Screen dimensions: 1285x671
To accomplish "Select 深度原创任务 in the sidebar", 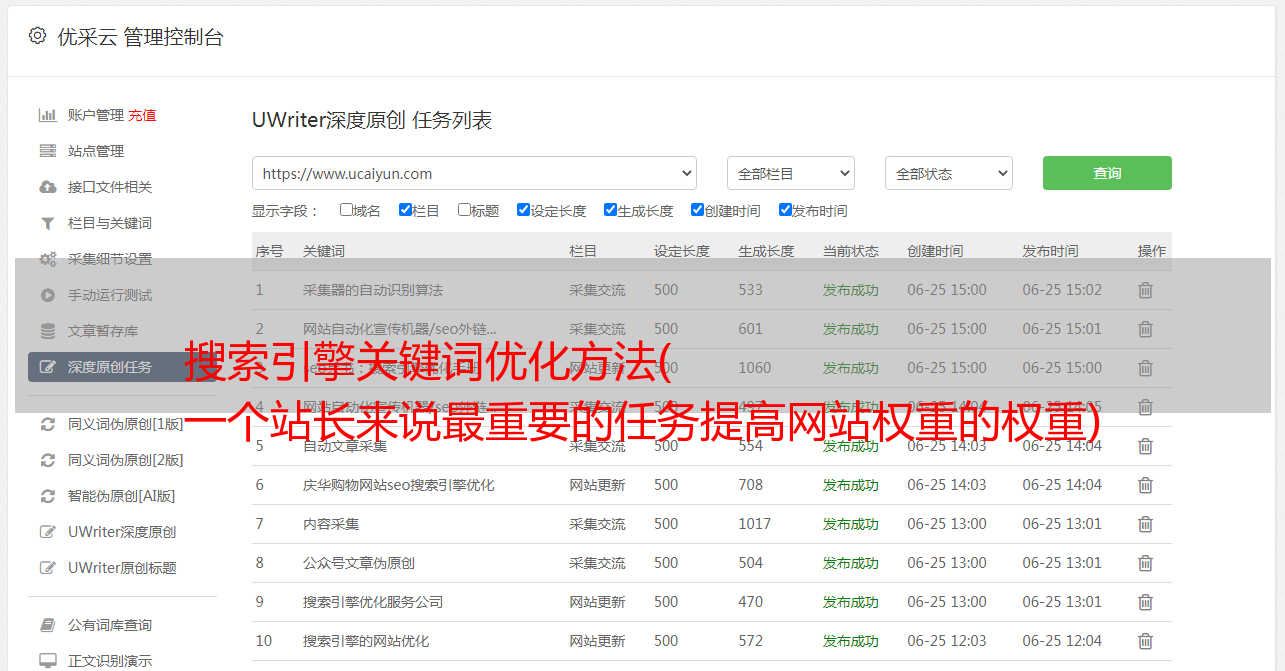I will click(122, 367).
